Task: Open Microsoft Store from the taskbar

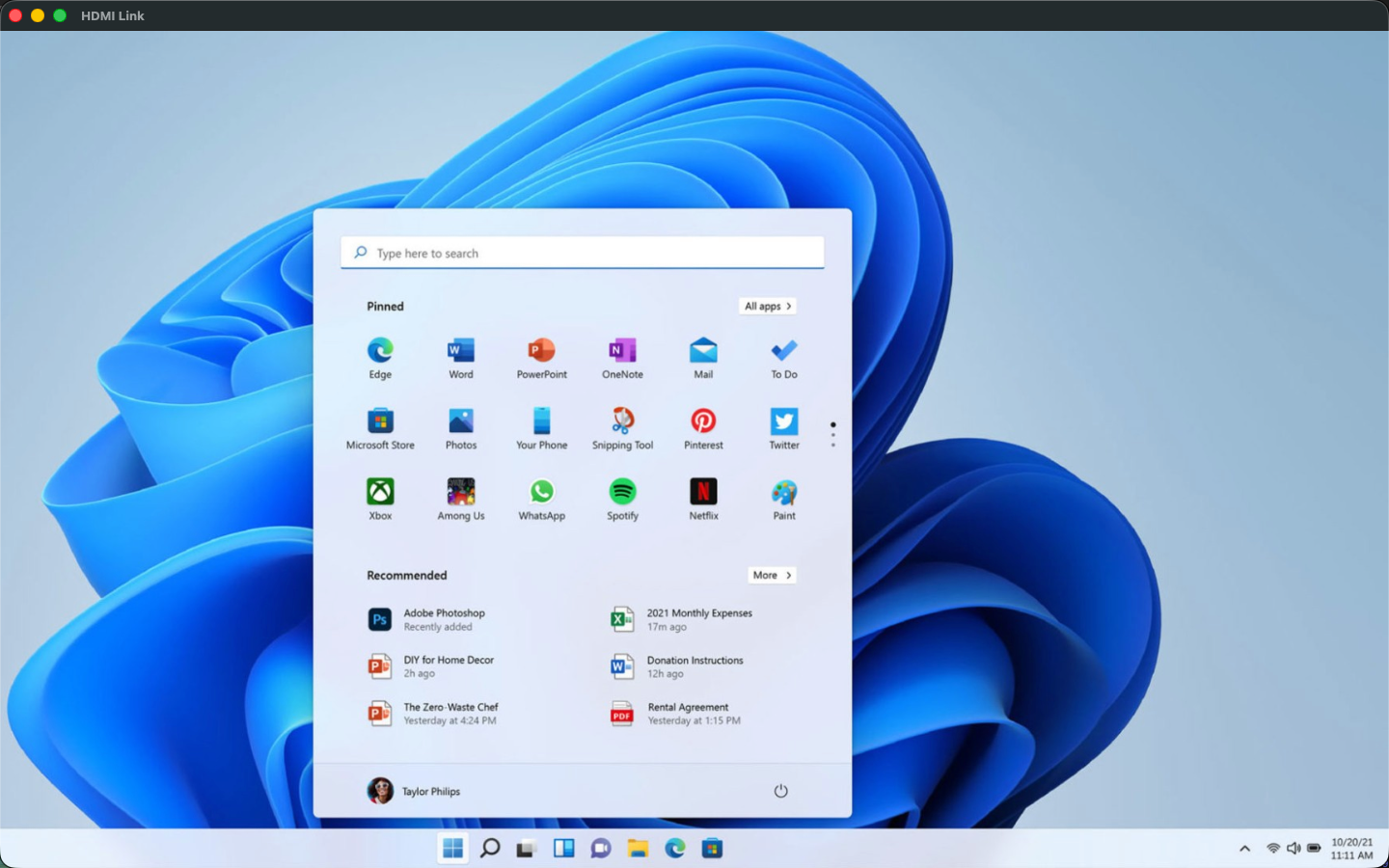Action: [712, 849]
